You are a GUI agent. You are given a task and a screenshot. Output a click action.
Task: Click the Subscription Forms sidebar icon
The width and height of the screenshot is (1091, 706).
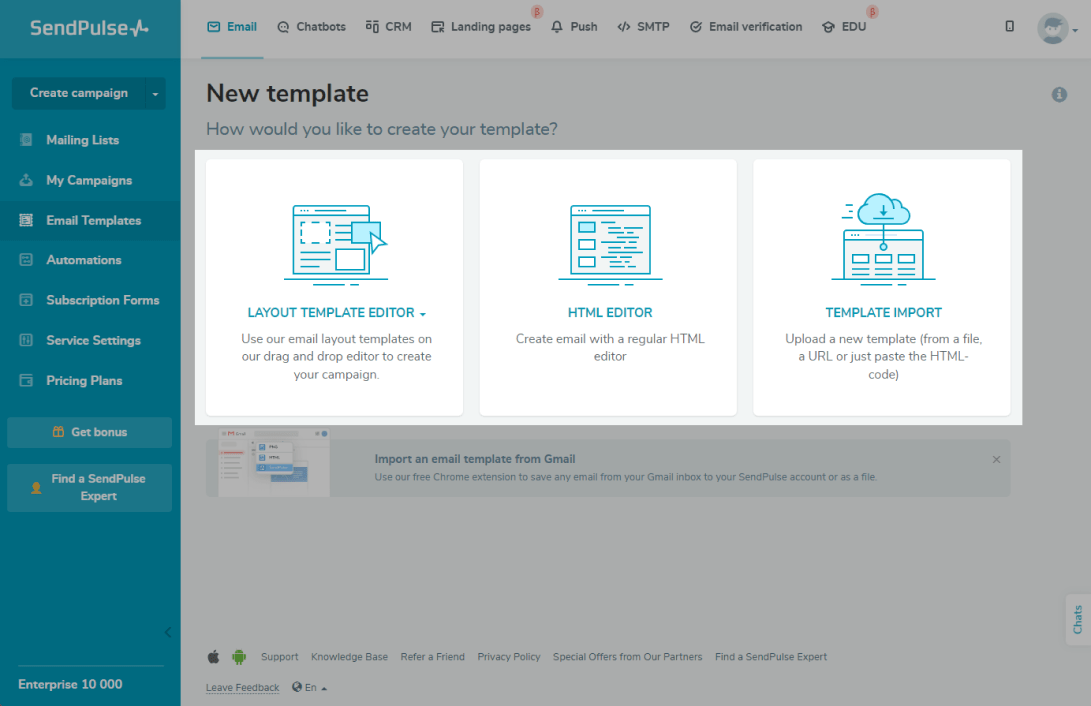[x=26, y=300]
